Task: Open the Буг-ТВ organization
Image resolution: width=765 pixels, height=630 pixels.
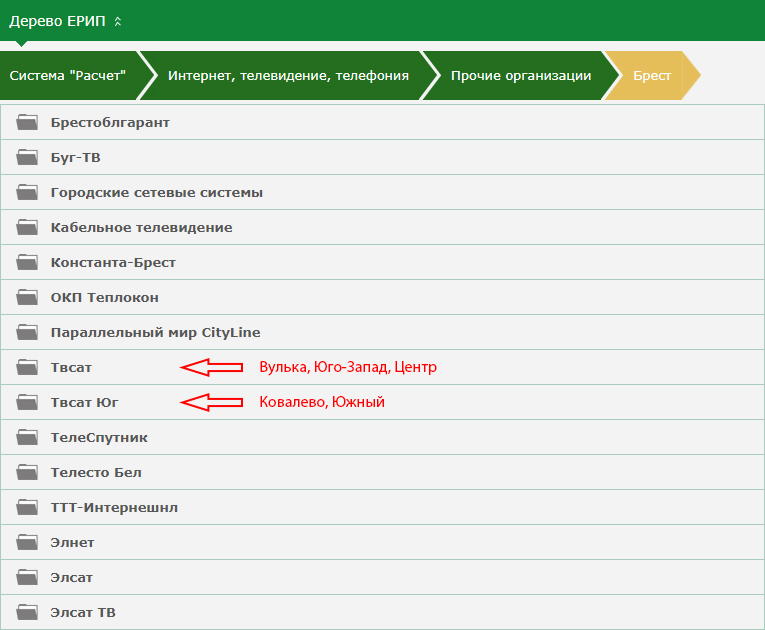Action: pos(76,158)
